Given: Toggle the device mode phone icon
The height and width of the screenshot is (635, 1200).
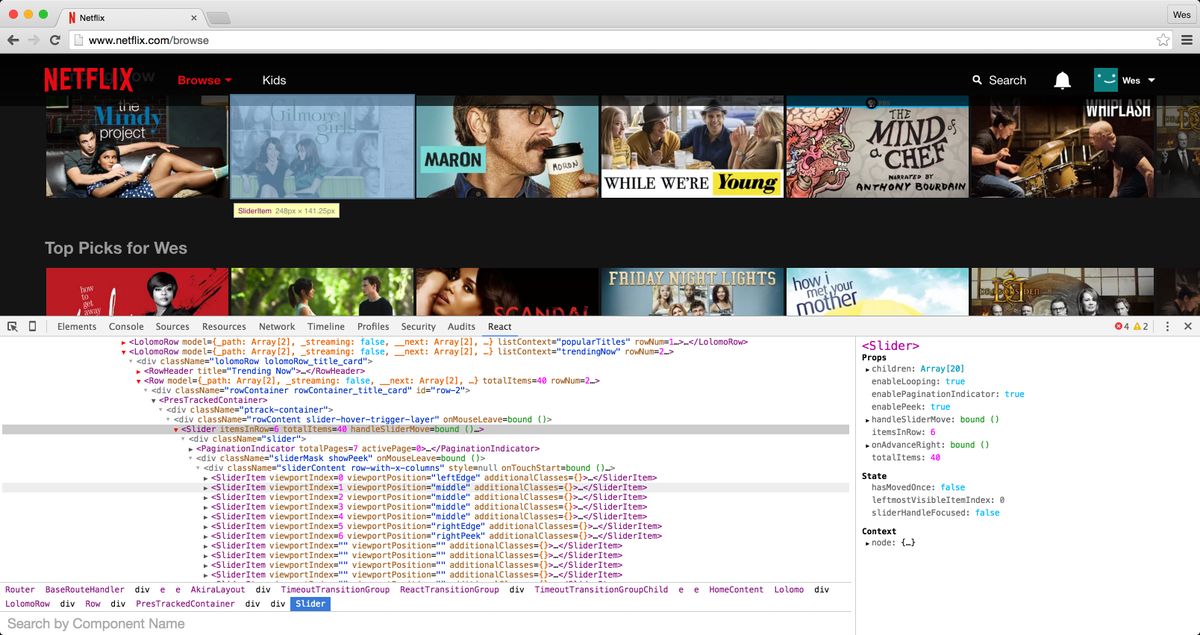Looking at the screenshot, I should point(32,326).
